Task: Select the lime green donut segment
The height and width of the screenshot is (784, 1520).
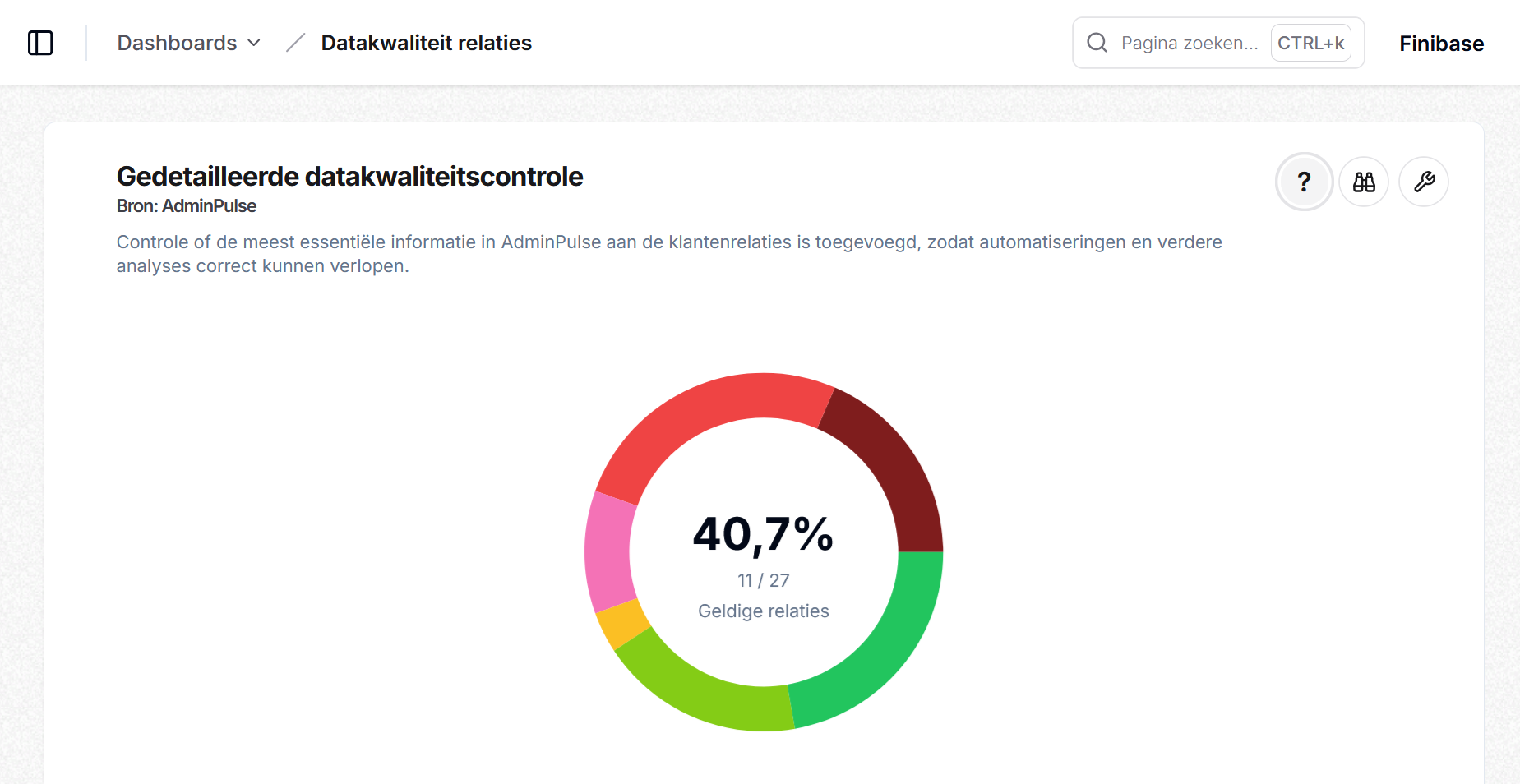Action: [700, 686]
